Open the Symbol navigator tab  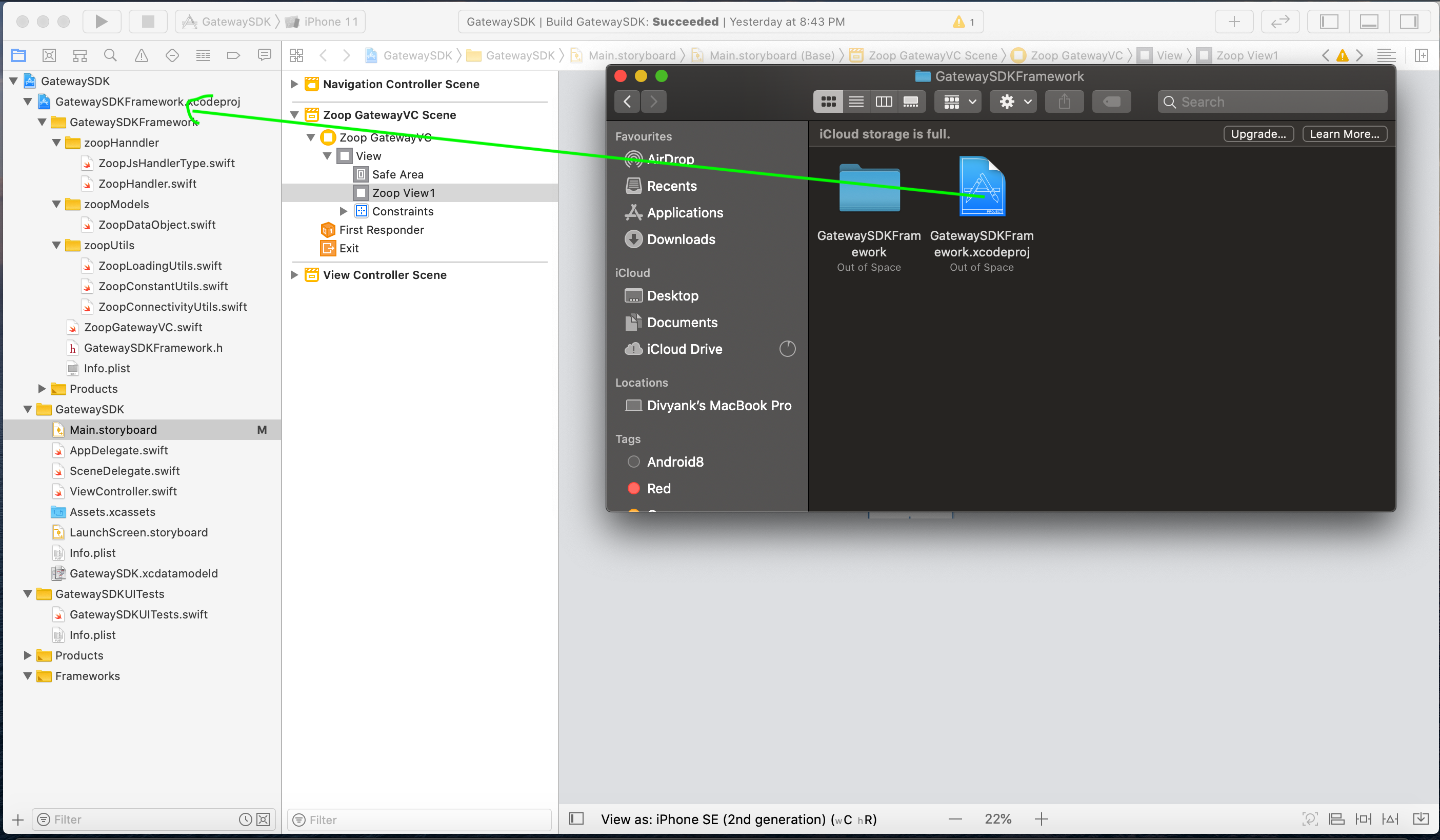[x=80, y=55]
